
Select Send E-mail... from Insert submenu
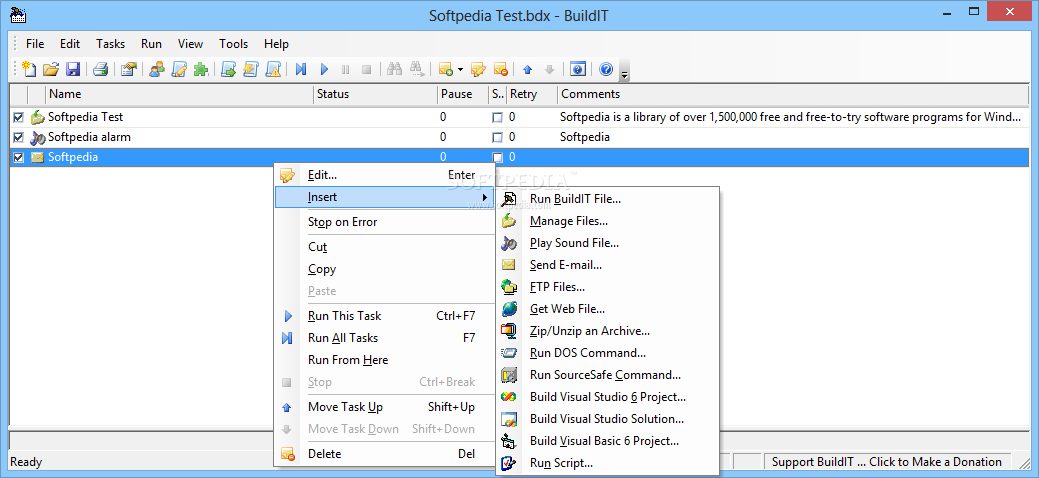coord(607,265)
